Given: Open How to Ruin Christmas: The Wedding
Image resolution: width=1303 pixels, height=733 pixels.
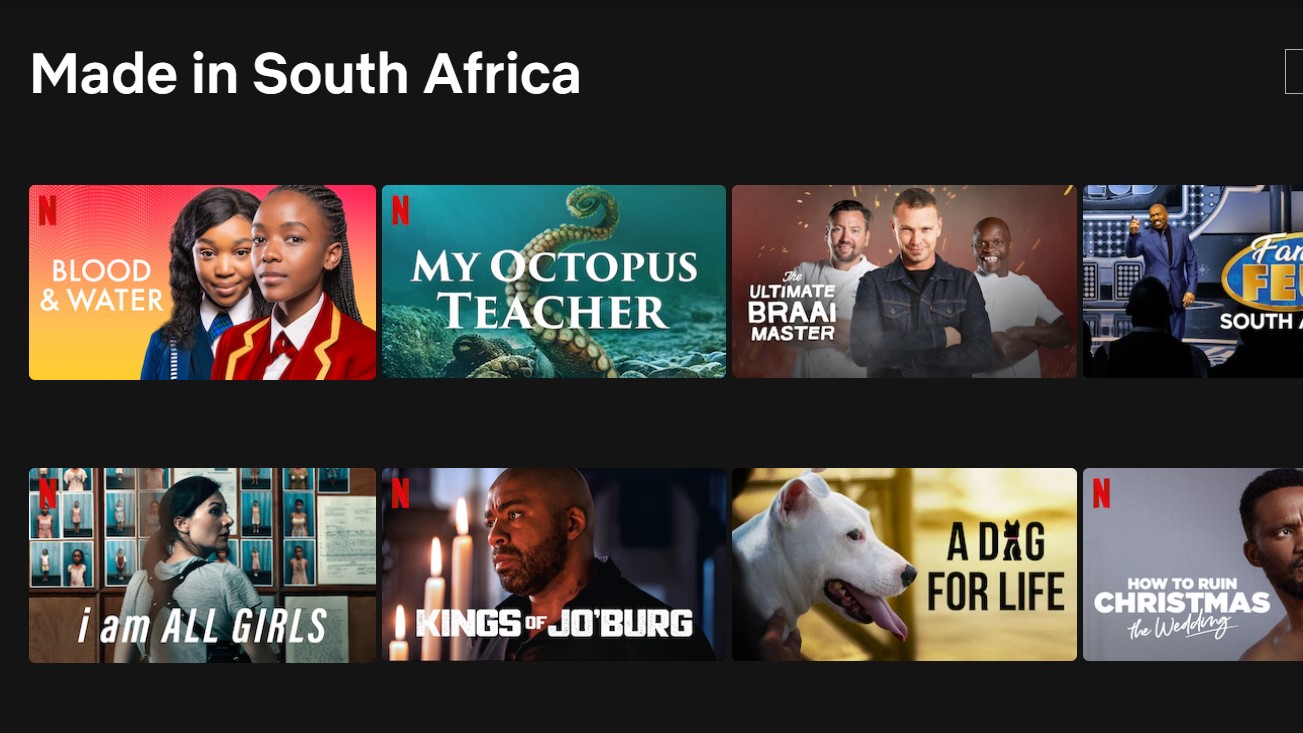Looking at the screenshot, I should (x=1193, y=565).
